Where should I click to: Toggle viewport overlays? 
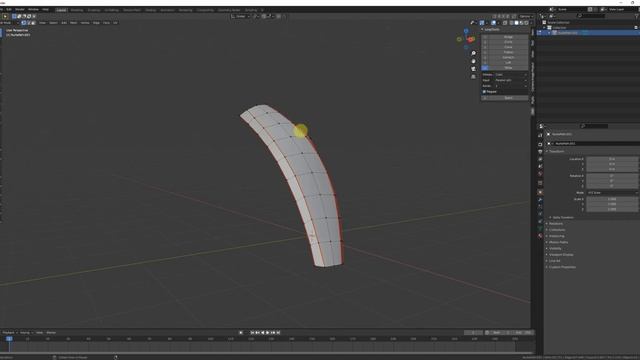point(493,23)
